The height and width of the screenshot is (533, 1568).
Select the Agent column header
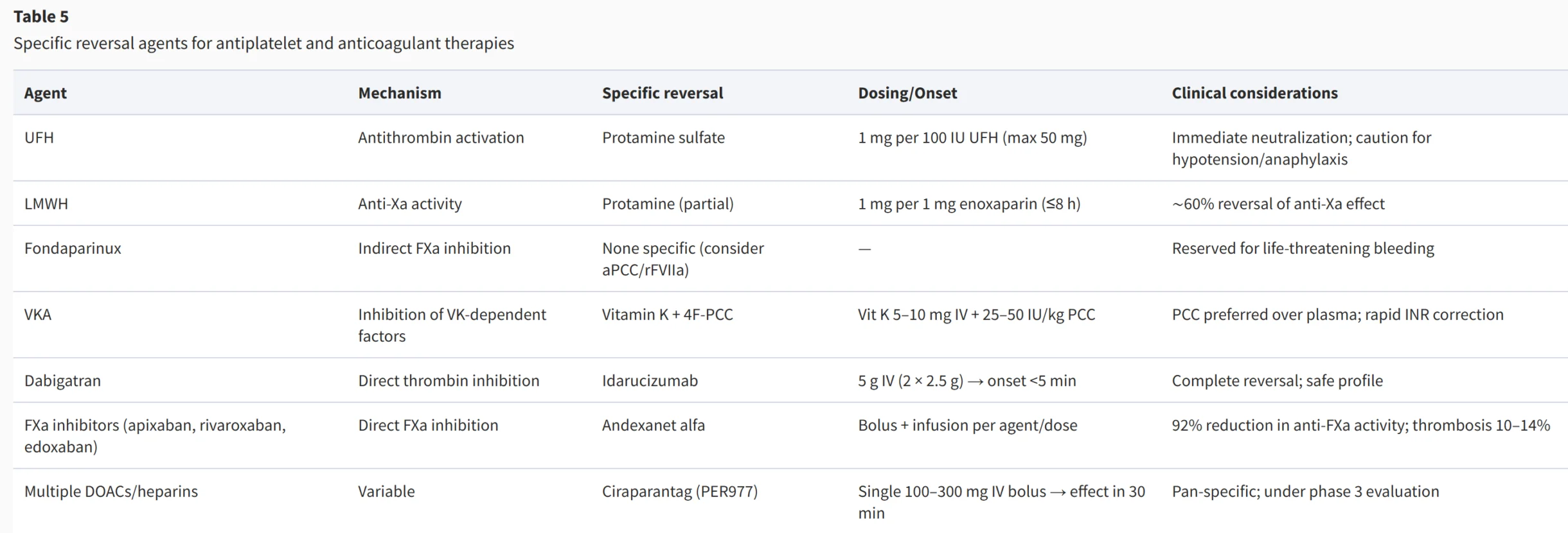(45, 93)
